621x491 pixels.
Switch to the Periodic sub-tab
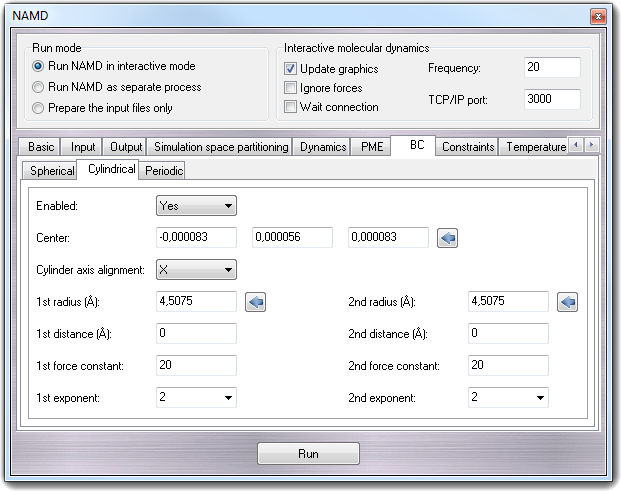[x=162, y=171]
